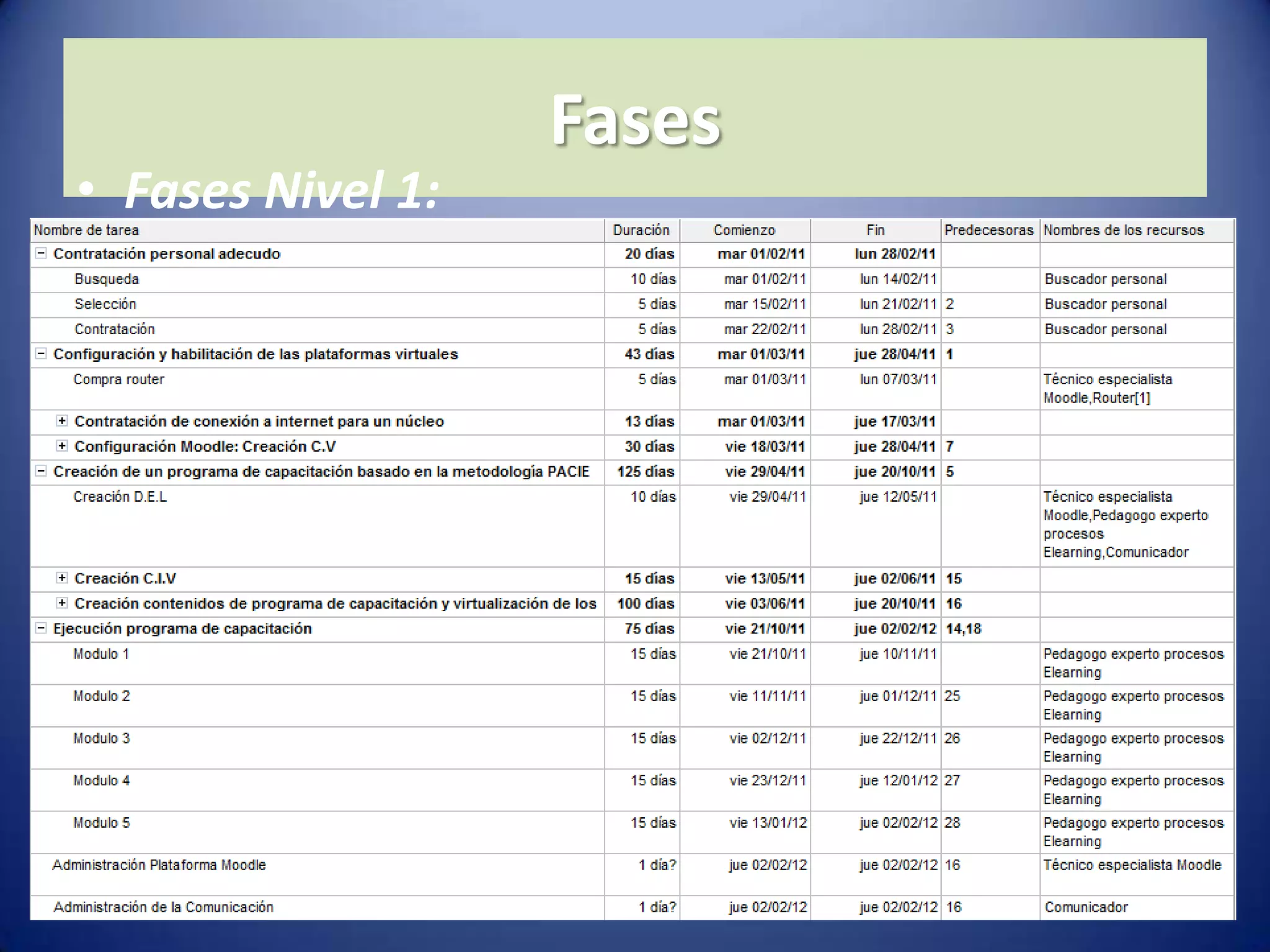
Task: Collapse Creación de un programa de capacitación group
Action: pyautogui.click(x=41, y=471)
